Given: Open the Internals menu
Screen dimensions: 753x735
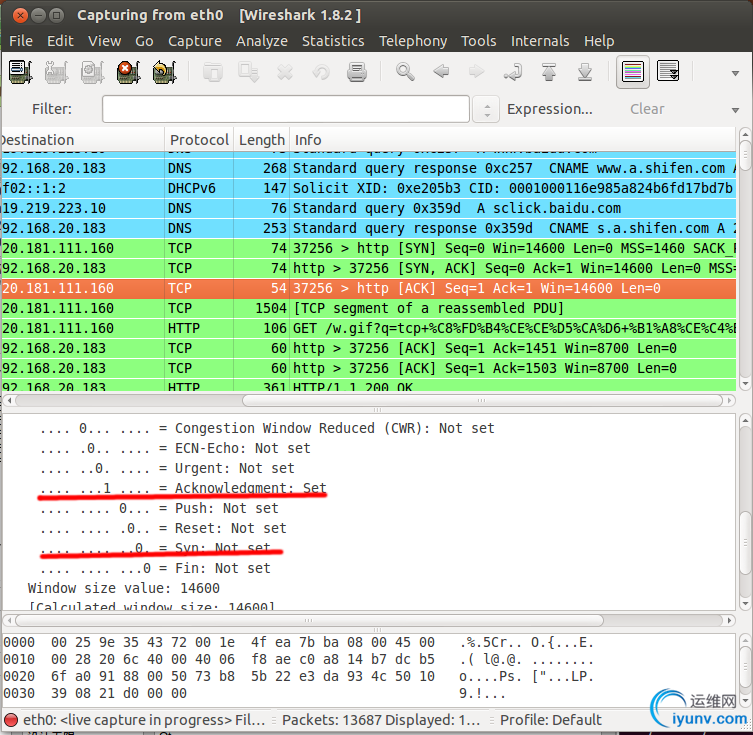Looking at the screenshot, I should point(540,41).
